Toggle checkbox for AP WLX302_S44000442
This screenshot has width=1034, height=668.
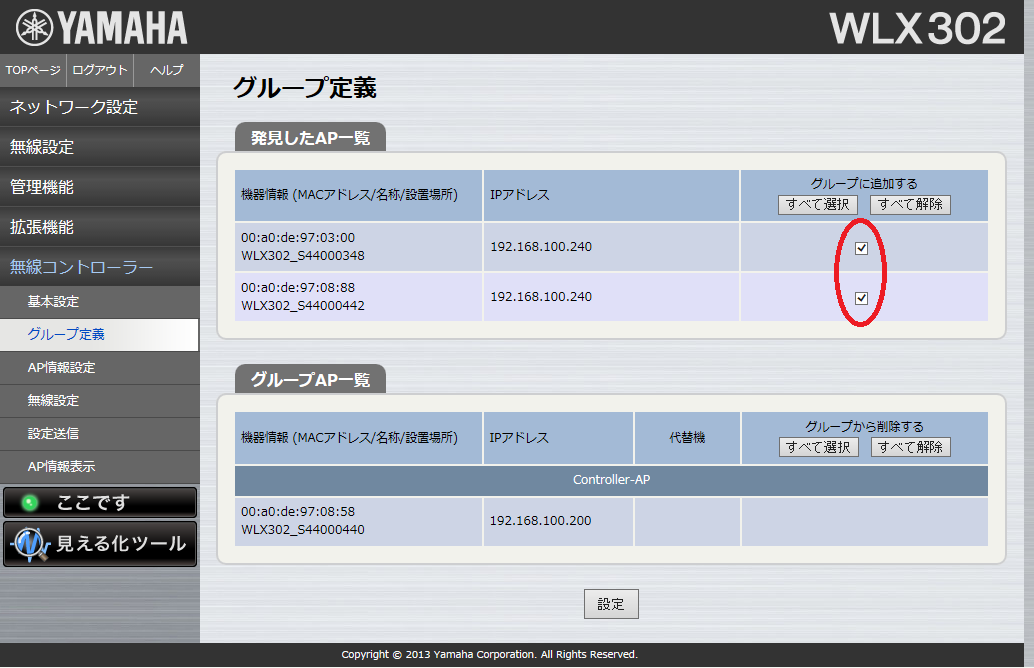click(861, 298)
